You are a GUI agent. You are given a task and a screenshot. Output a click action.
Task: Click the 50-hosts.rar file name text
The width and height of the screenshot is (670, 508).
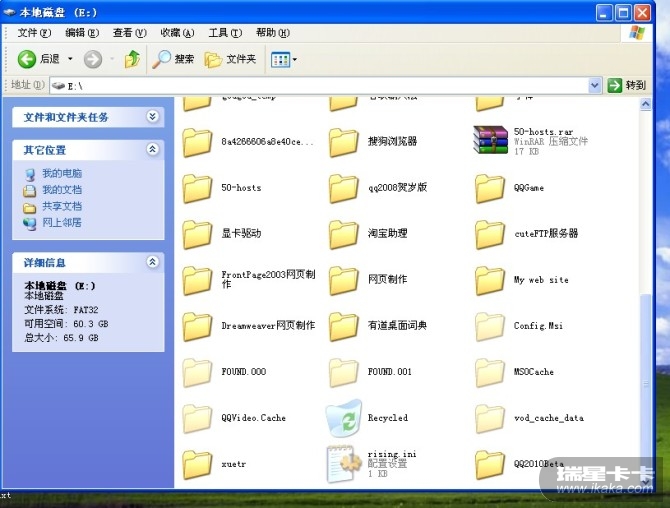pyautogui.click(x=543, y=132)
